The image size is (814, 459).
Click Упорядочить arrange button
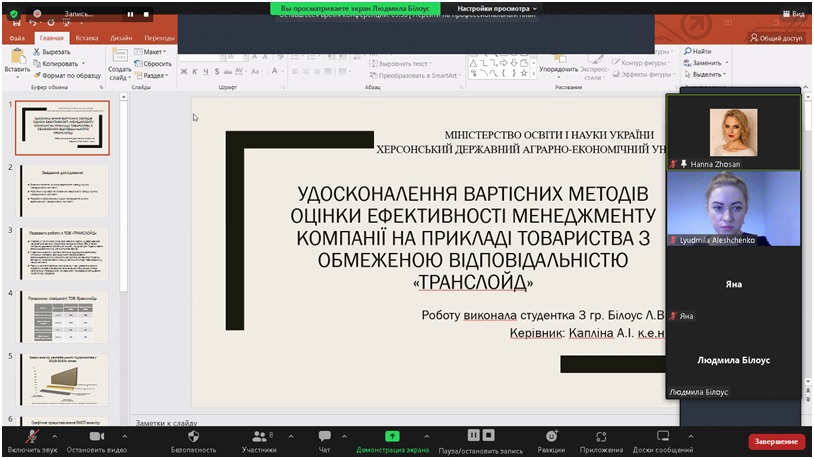[x=559, y=65]
